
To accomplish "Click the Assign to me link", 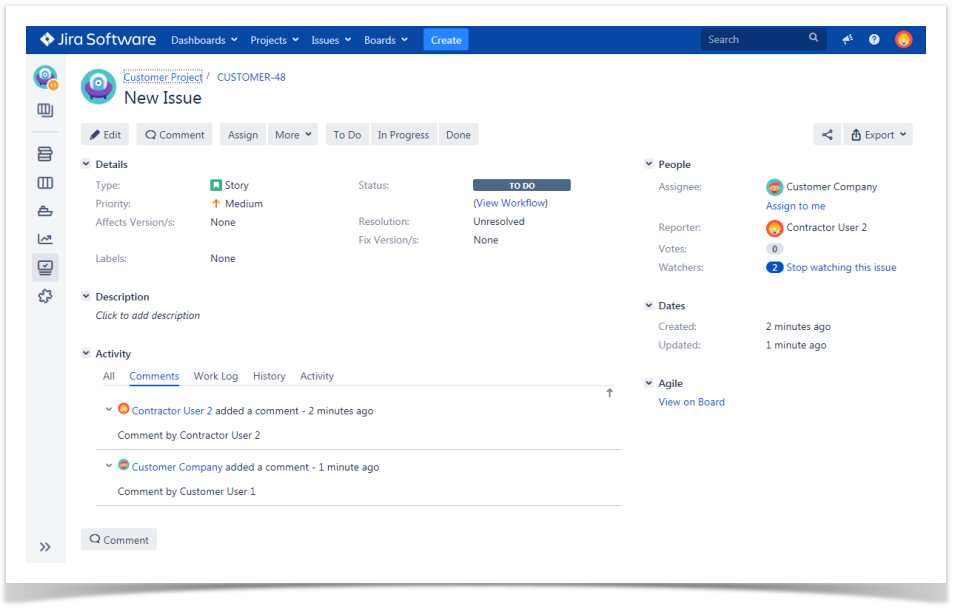I will tap(795, 206).
